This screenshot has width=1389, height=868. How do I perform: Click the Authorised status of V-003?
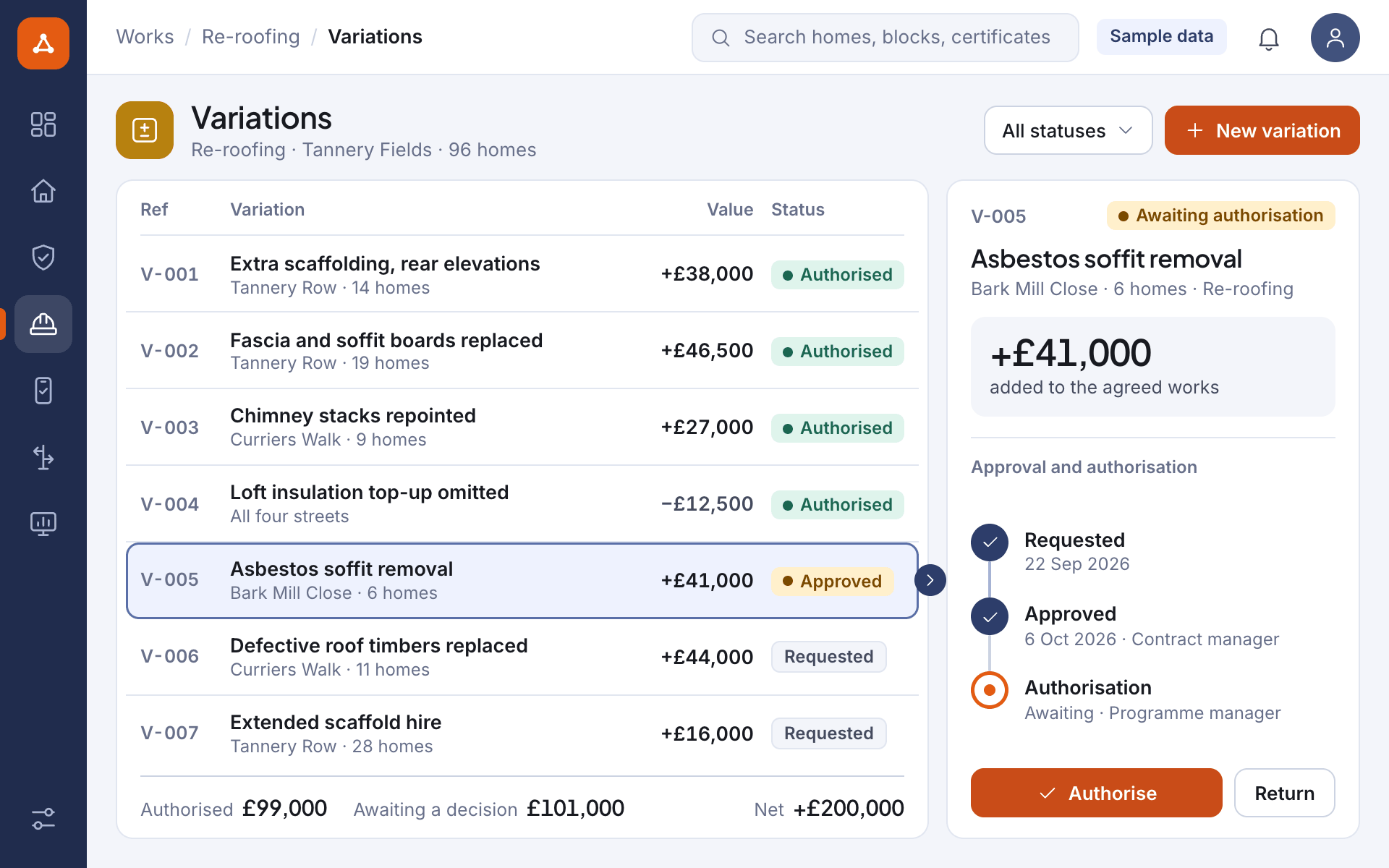point(837,428)
